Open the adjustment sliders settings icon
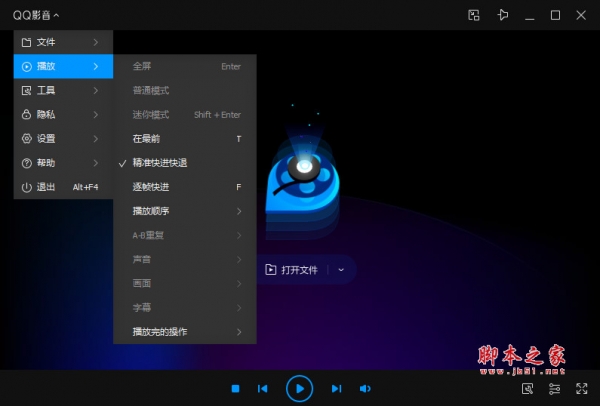 (x=554, y=389)
